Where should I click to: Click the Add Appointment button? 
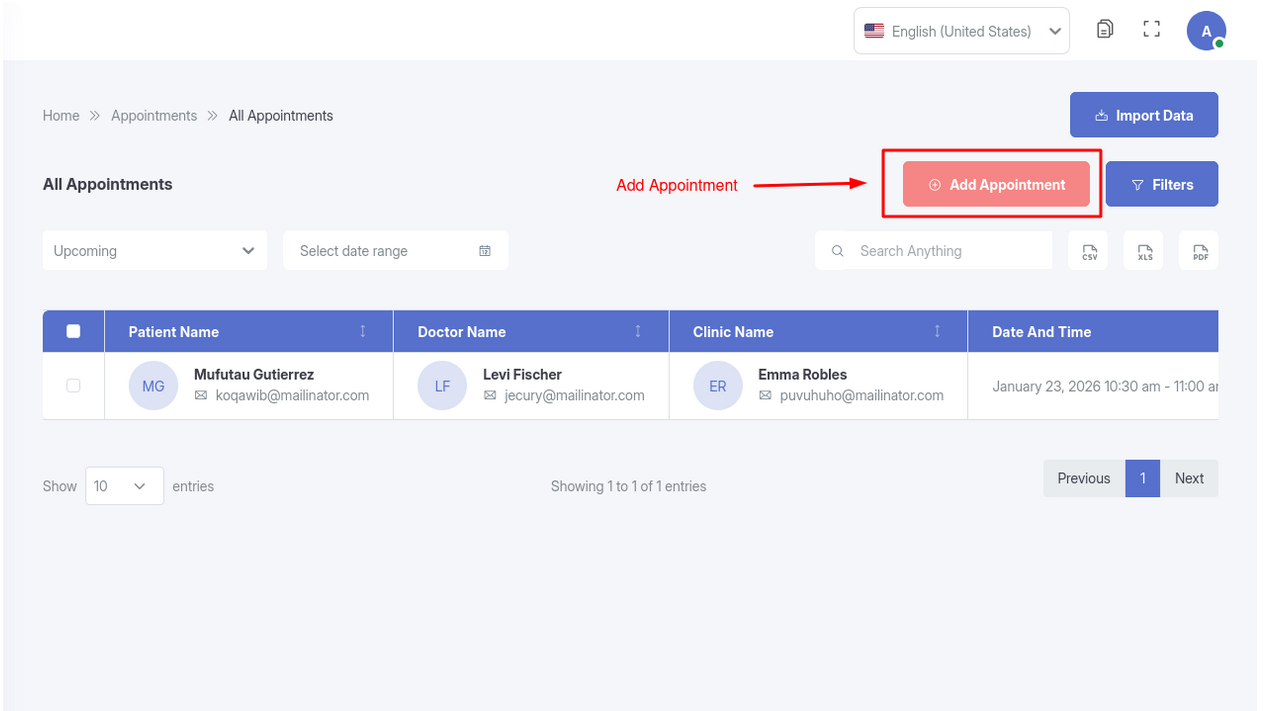coord(996,185)
